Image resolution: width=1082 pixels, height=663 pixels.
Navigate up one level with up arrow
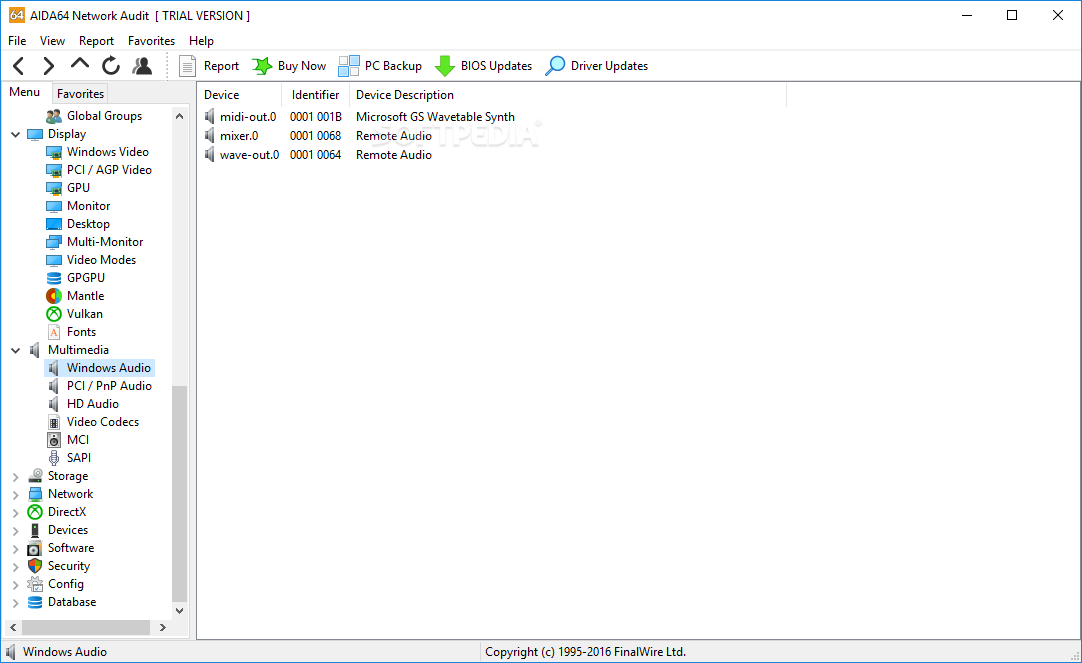(80, 64)
